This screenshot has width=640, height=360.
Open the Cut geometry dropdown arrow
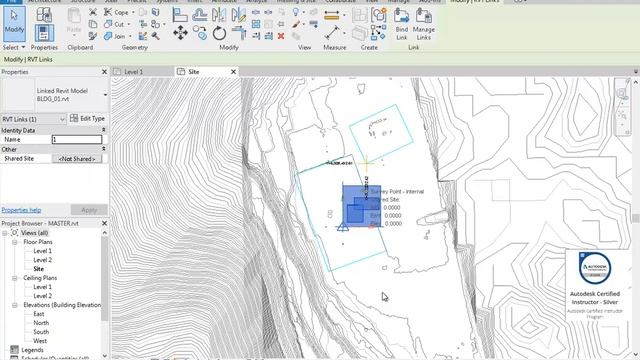129,24
